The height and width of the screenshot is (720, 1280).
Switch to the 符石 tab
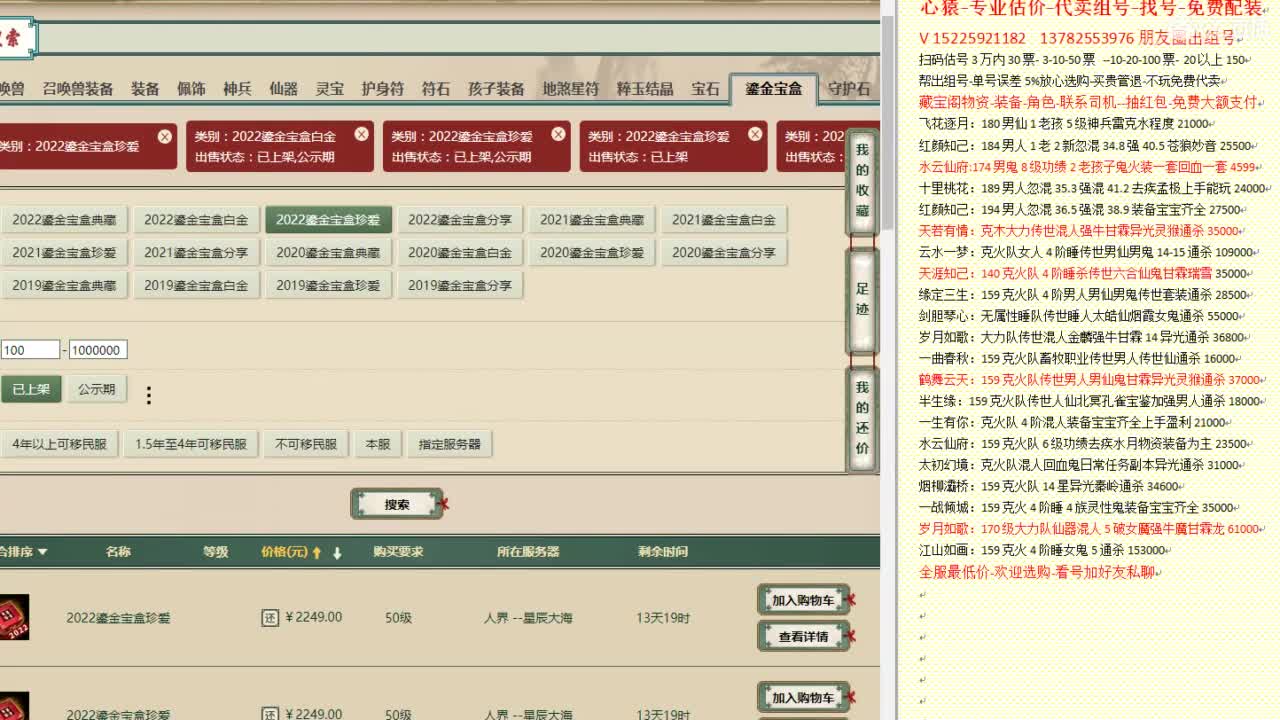click(x=436, y=89)
